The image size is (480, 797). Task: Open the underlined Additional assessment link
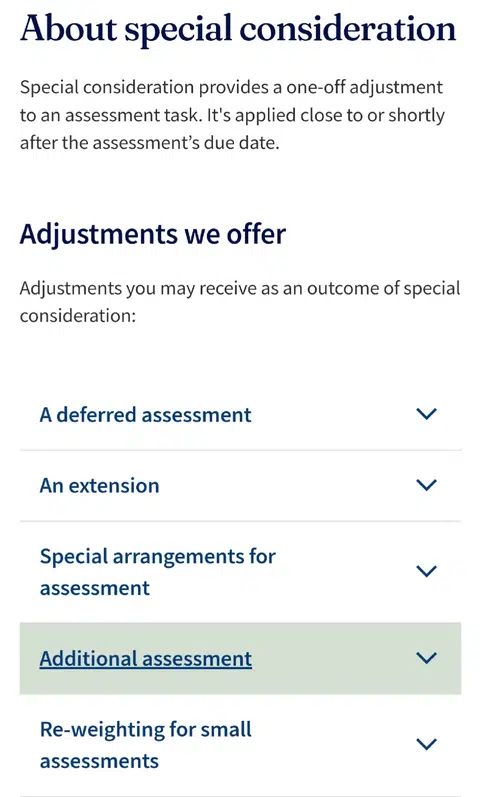coord(145,659)
